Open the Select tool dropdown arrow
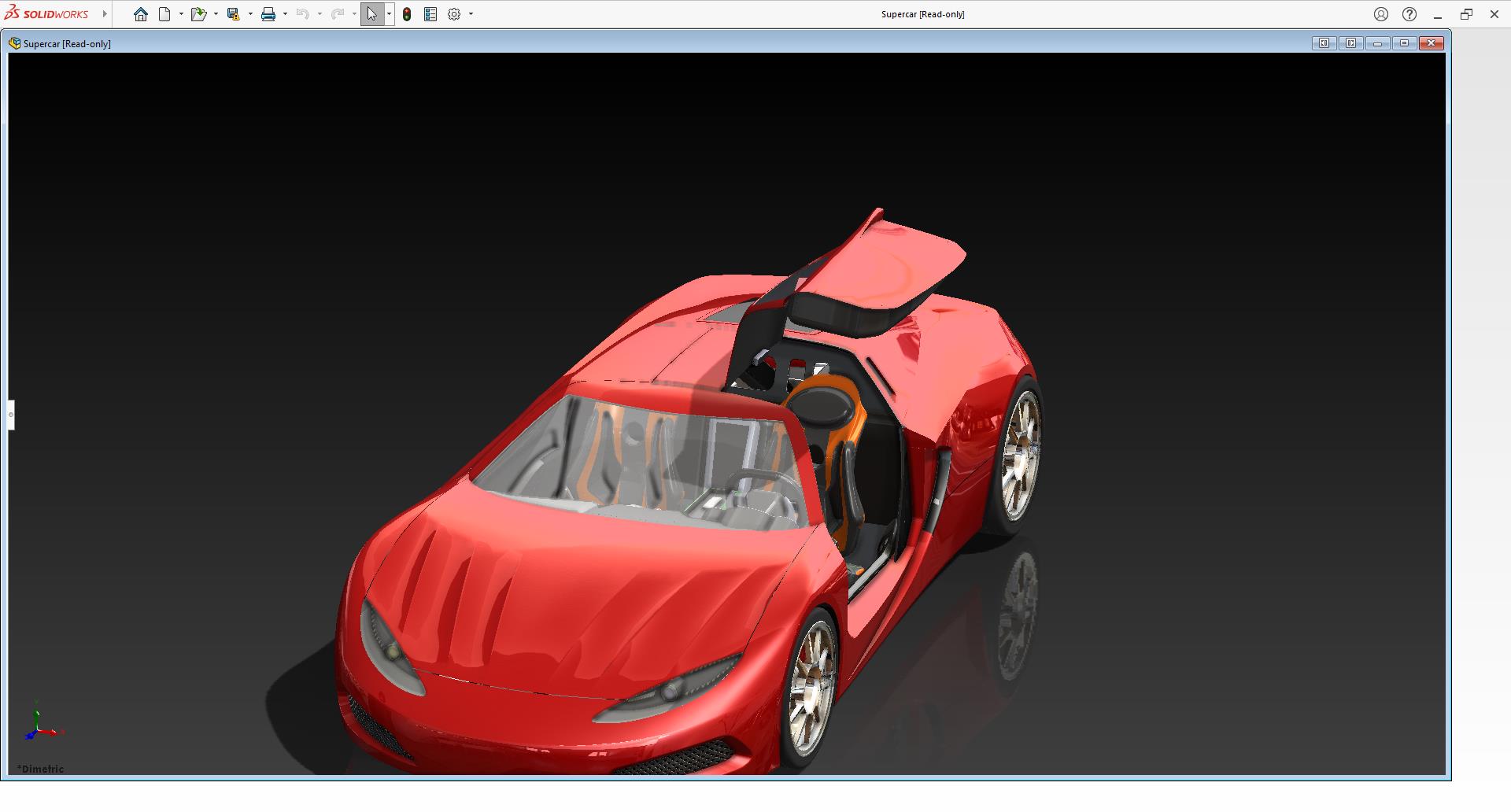The width and height of the screenshot is (1511, 812). tap(389, 14)
